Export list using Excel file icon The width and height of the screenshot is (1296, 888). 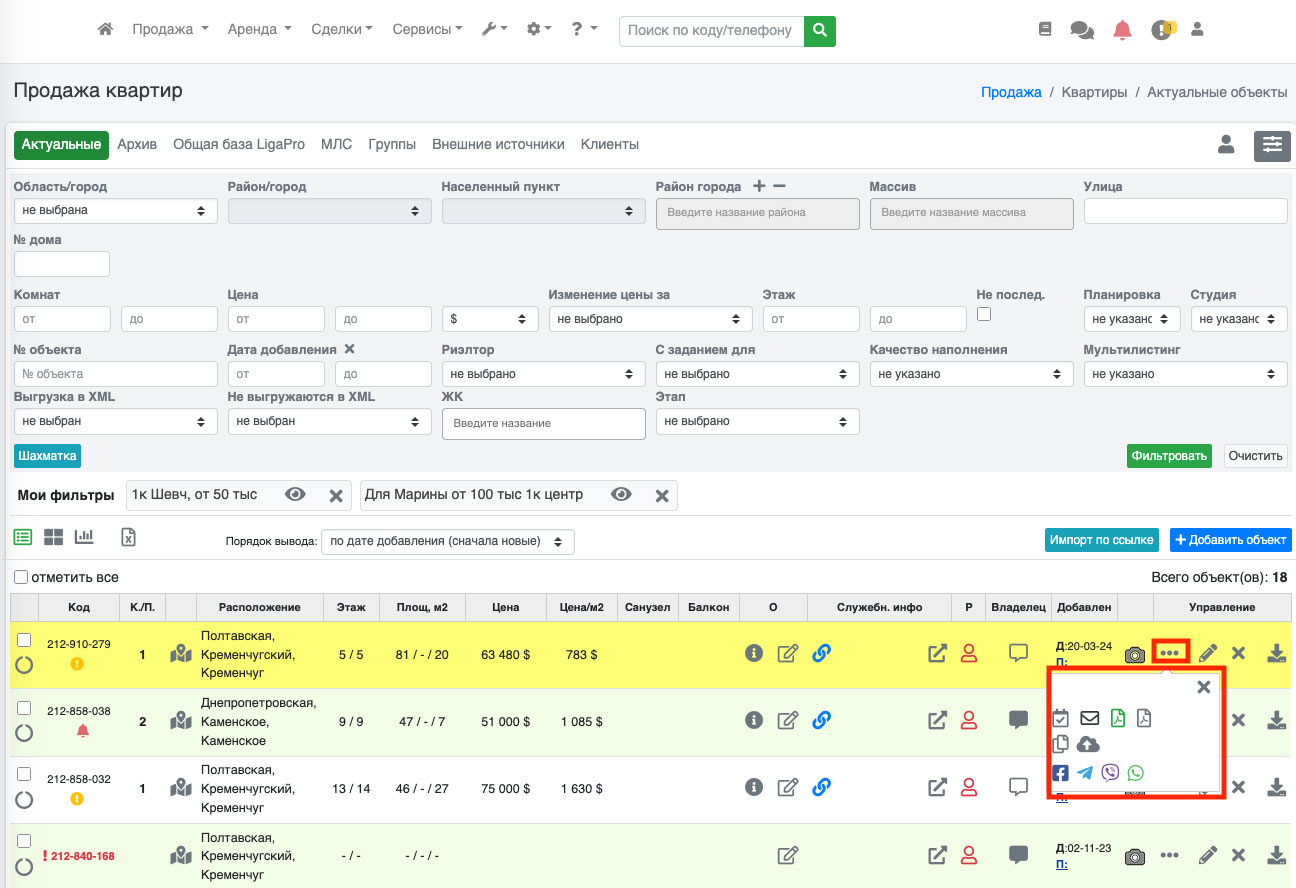point(128,537)
